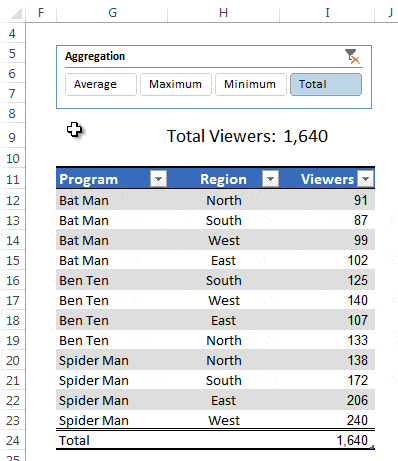Clear the Aggregation slicer filter
This screenshot has height=461, width=398.
point(352,56)
